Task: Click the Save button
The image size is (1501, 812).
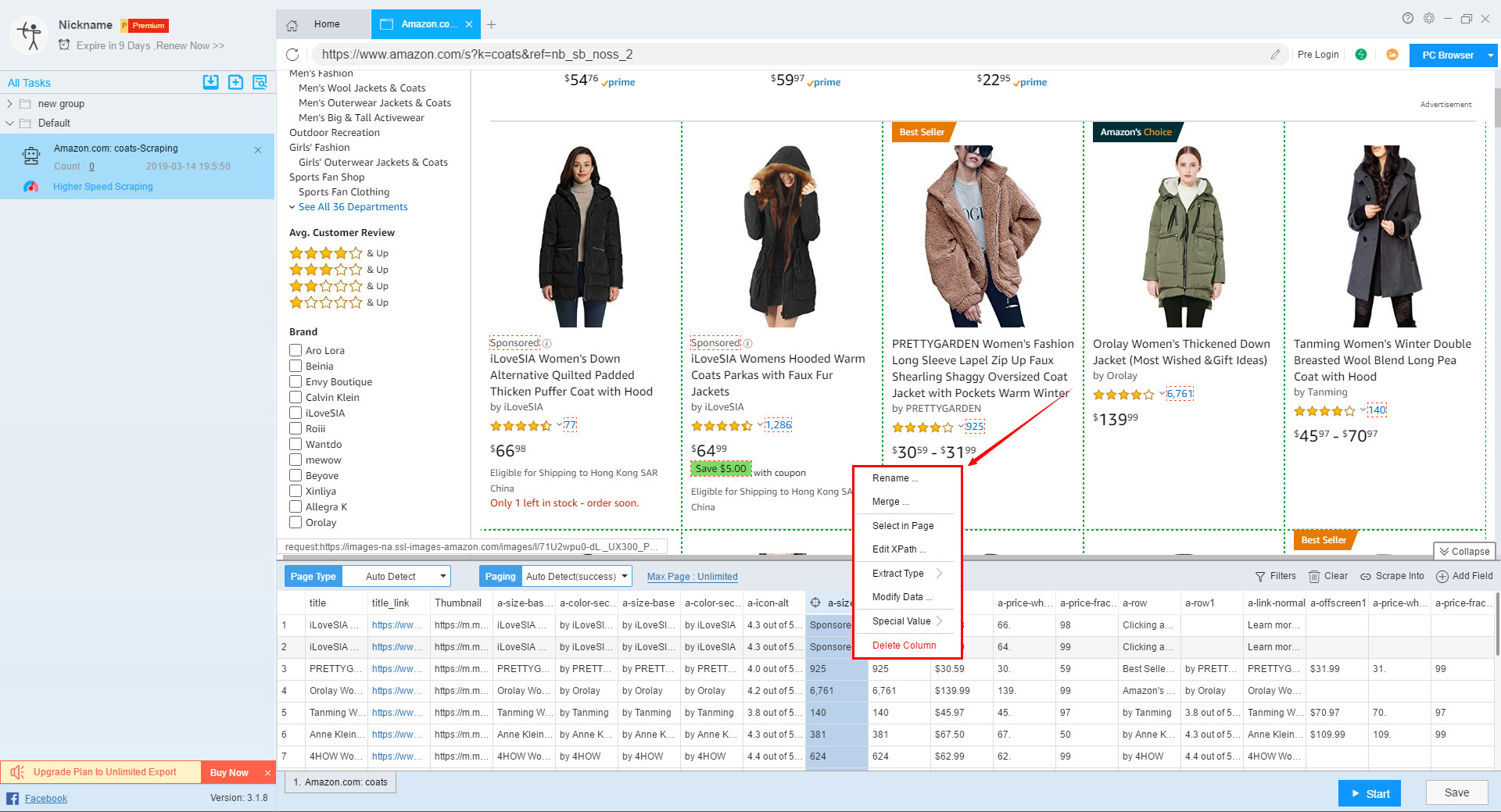Action: tap(1456, 792)
